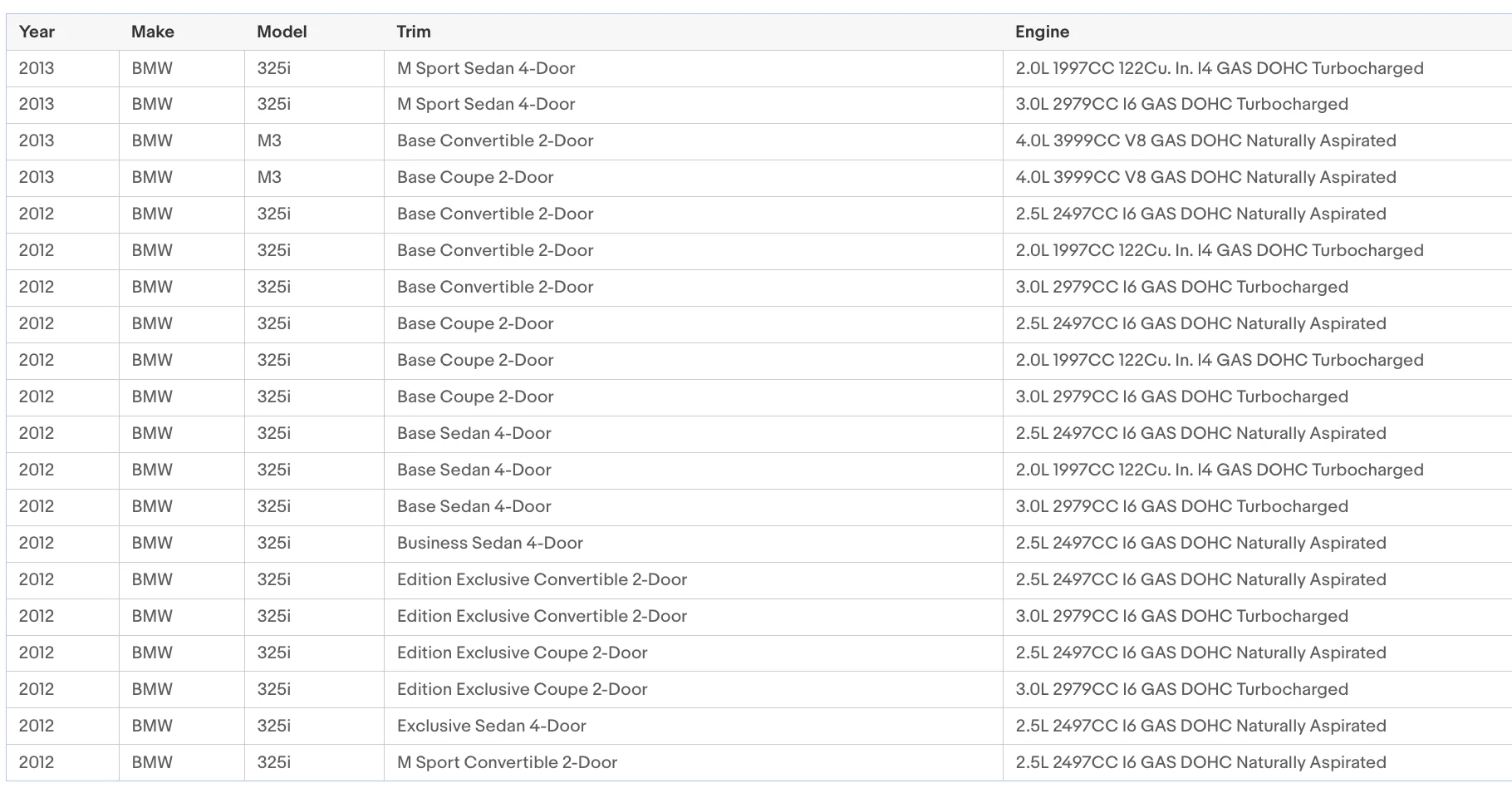Click the BMW make cell in the Exclusive Sedan 4-Door row
This screenshot has height=793, width=1512.
(x=182, y=727)
